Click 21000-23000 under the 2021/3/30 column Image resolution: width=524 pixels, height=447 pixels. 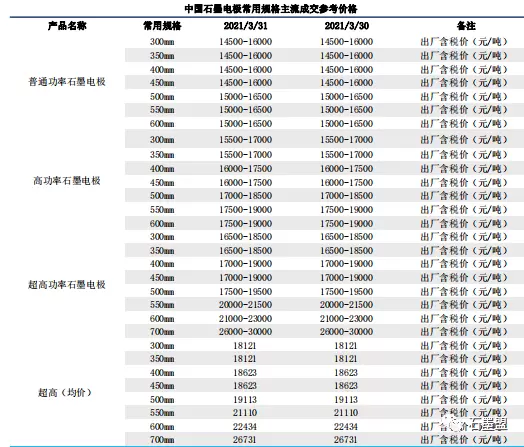tap(347, 319)
